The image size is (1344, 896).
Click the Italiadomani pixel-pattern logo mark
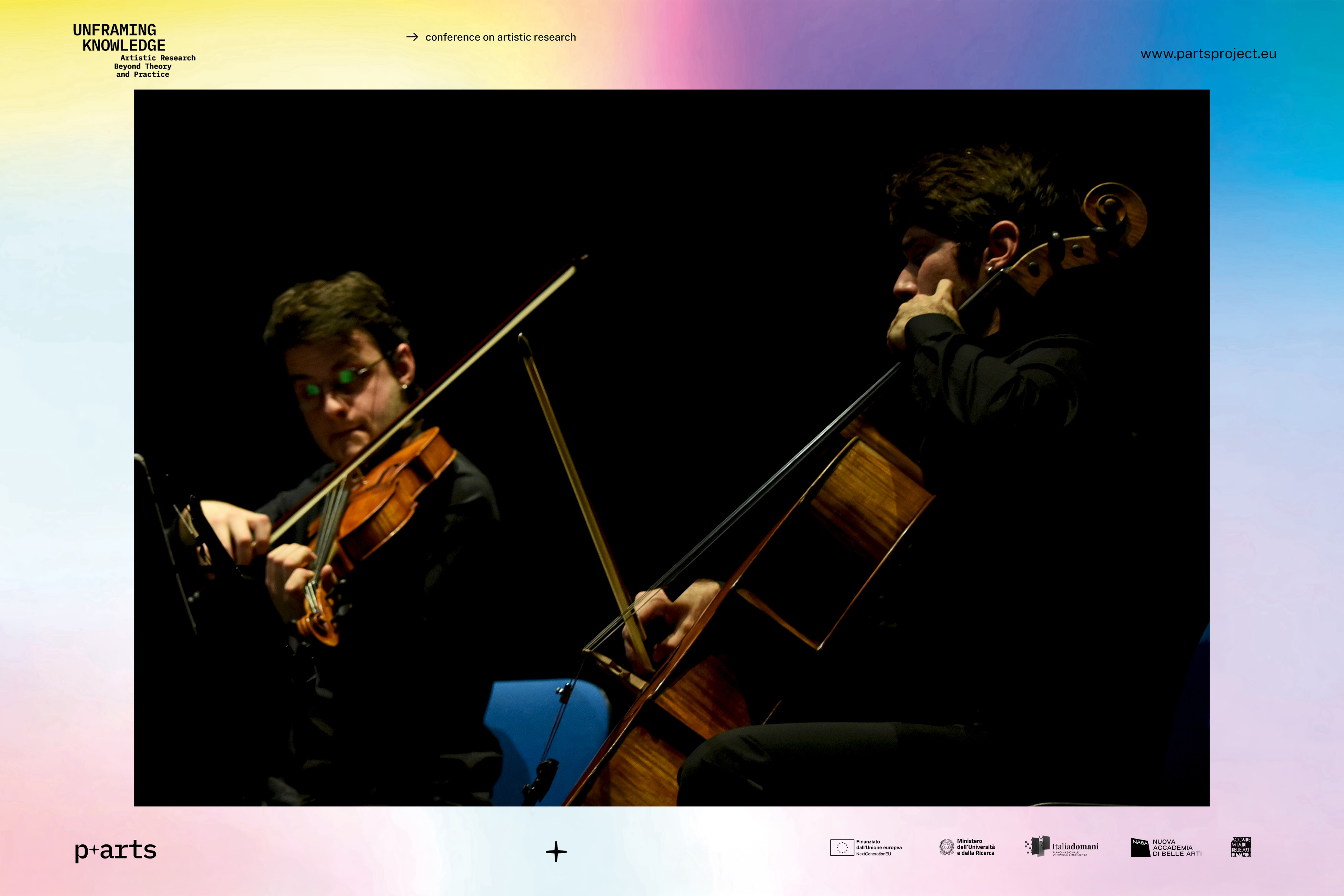pyautogui.click(x=1037, y=846)
